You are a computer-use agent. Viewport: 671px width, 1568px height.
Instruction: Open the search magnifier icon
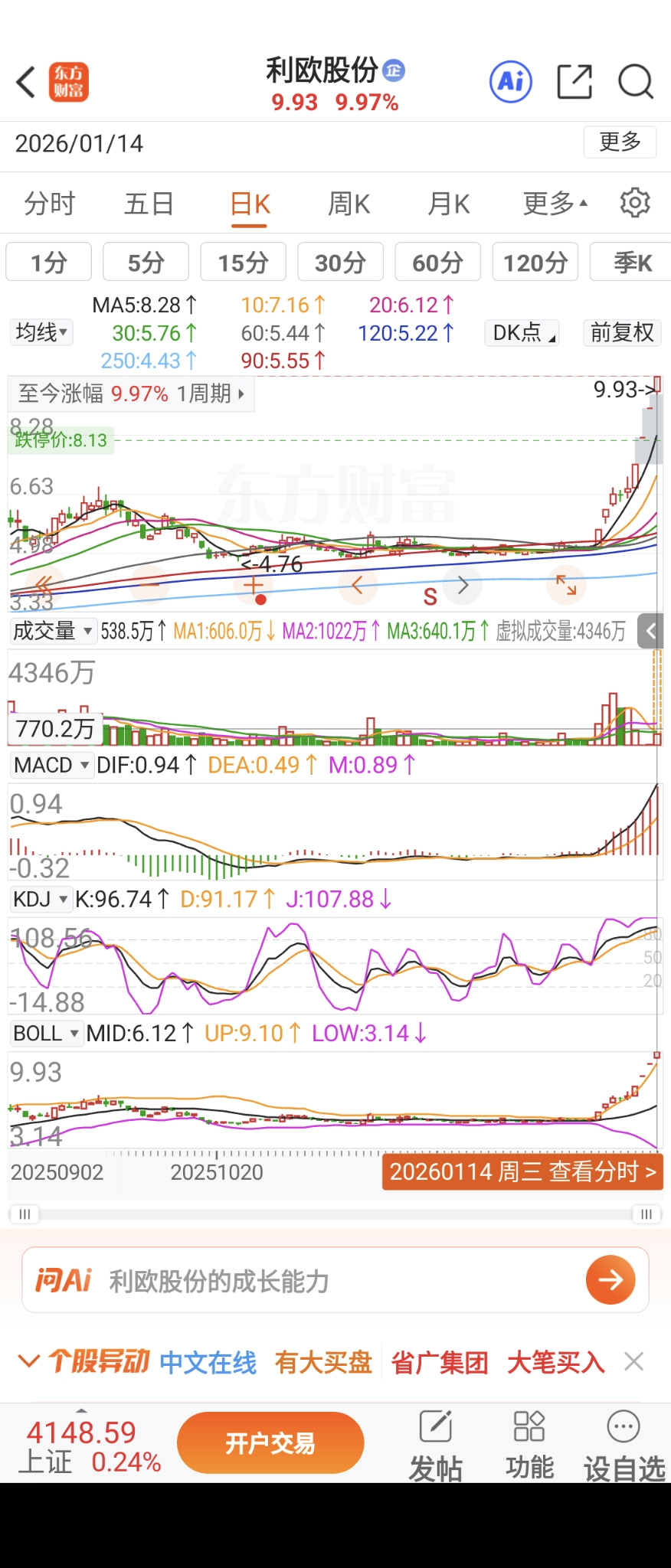[635, 82]
